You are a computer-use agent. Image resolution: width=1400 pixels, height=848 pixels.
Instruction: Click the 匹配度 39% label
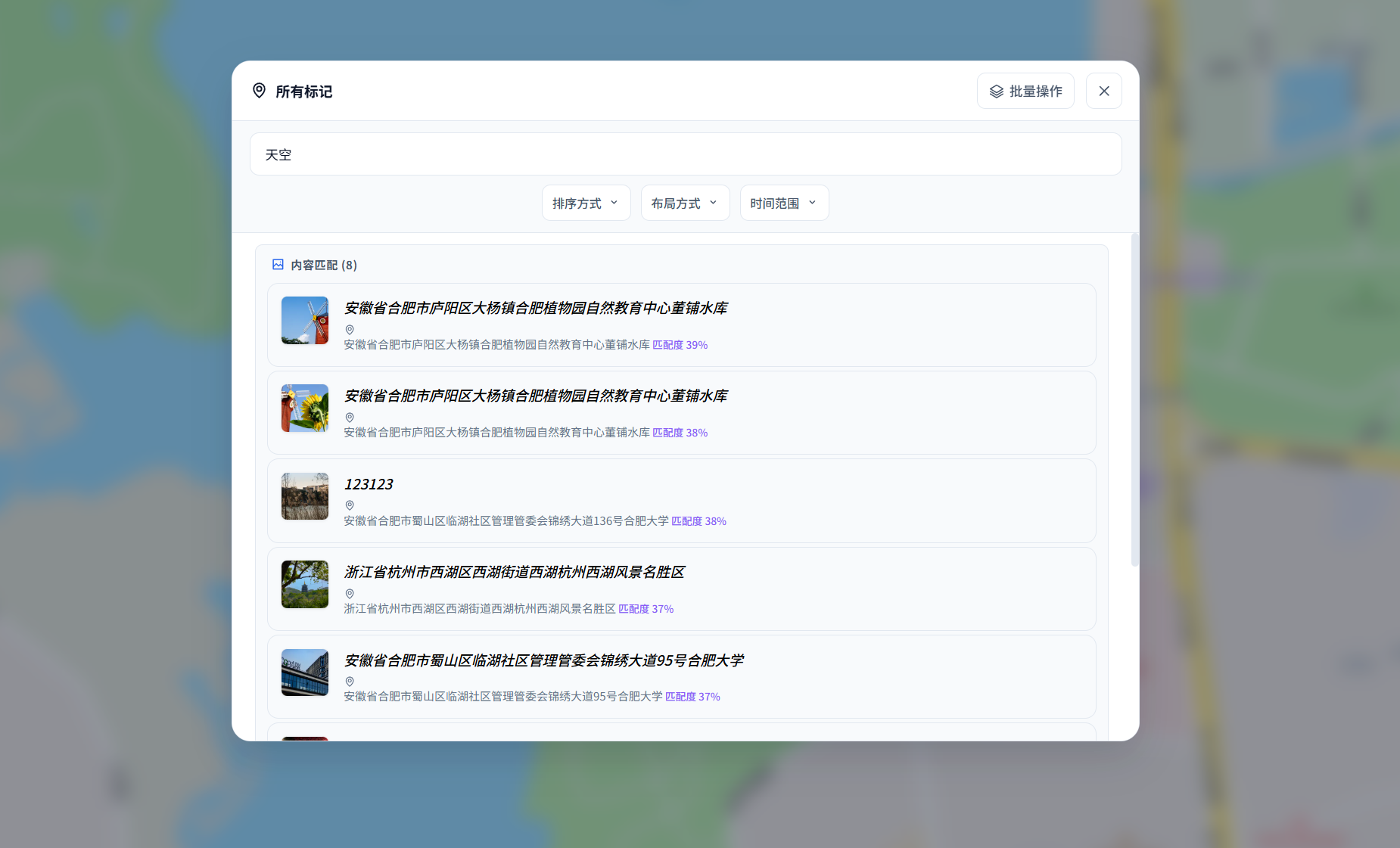(x=680, y=345)
